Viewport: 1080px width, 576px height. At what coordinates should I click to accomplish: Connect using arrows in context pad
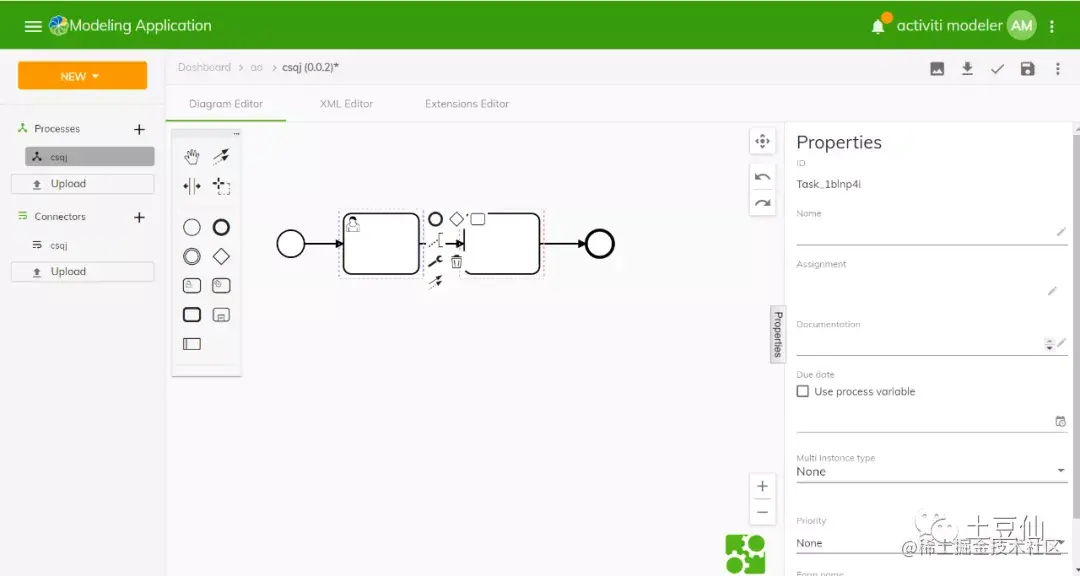(x=435, y=282)
